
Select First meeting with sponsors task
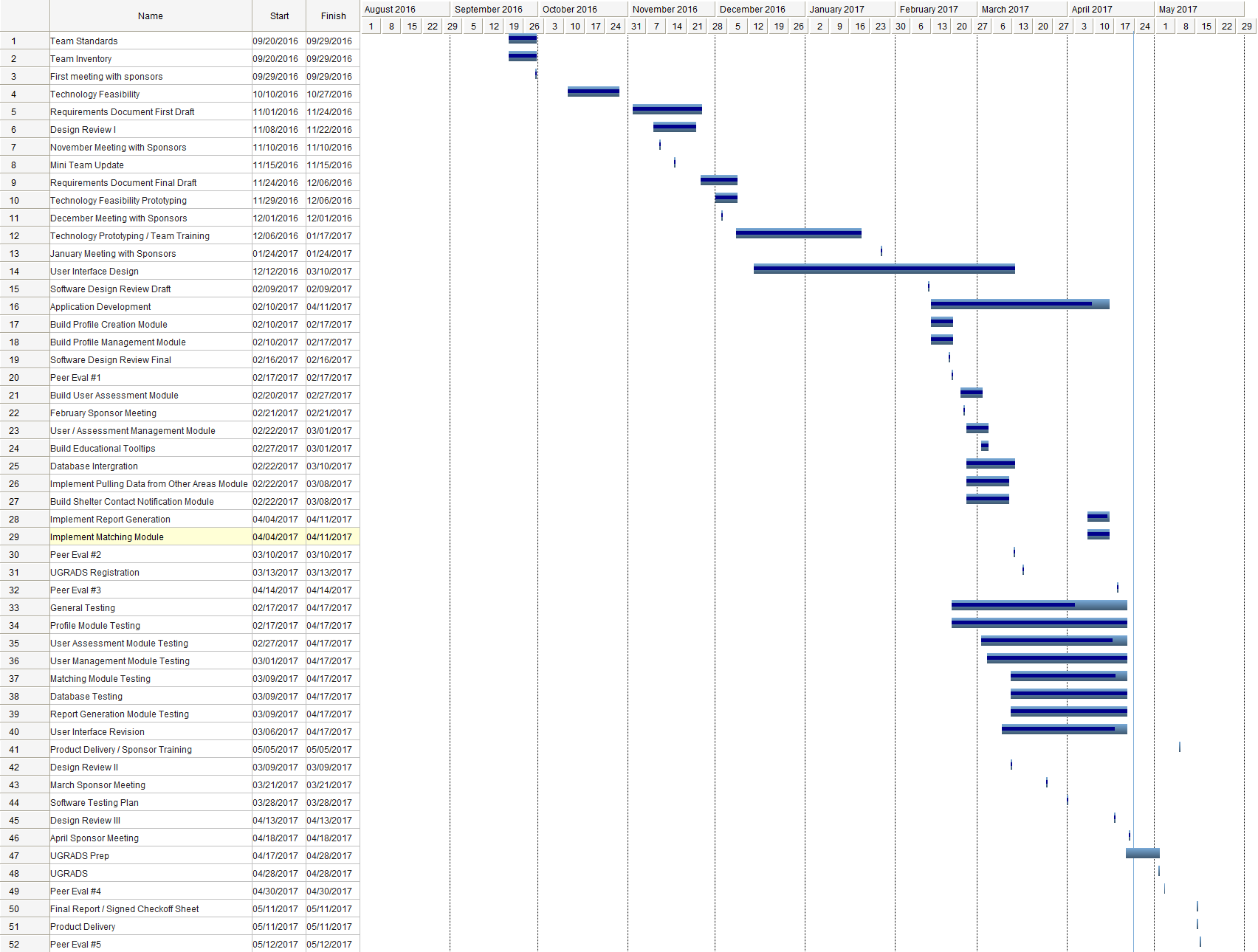click(106, 77)
